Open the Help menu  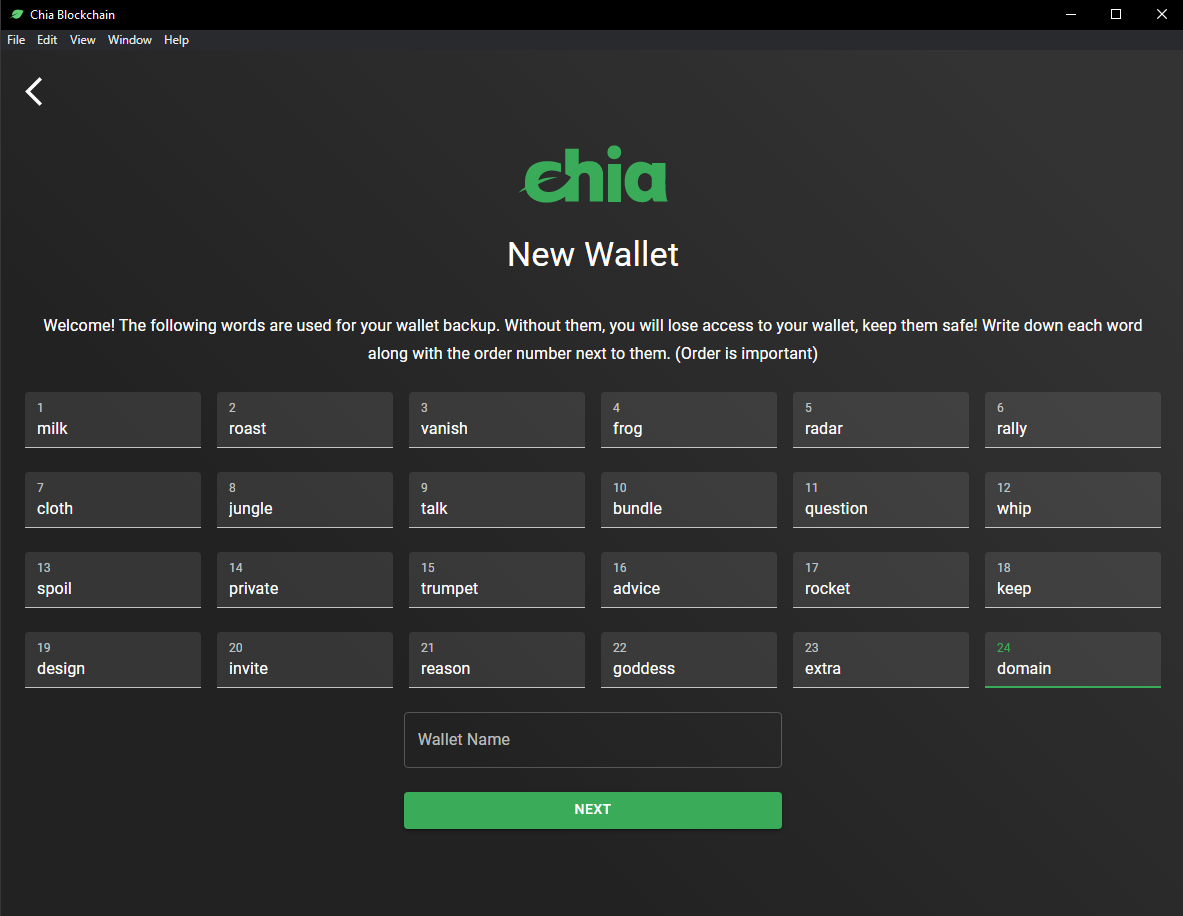[176, 40]
